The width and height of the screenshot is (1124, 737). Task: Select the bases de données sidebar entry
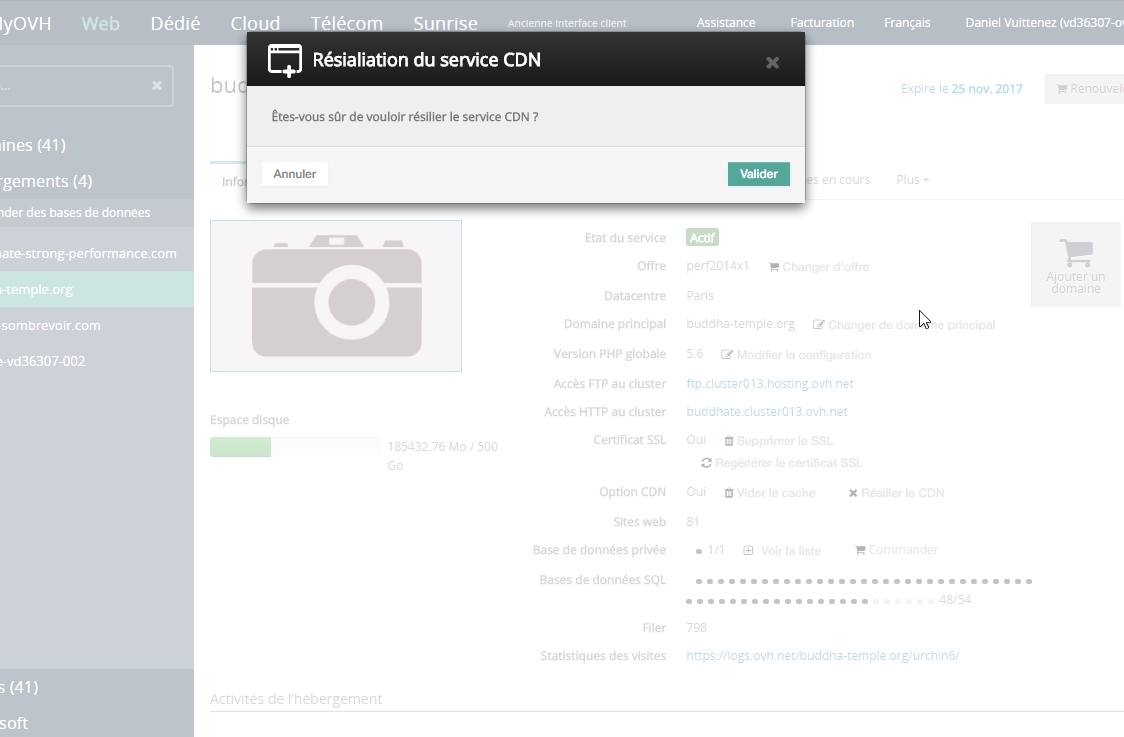[75, 213]
